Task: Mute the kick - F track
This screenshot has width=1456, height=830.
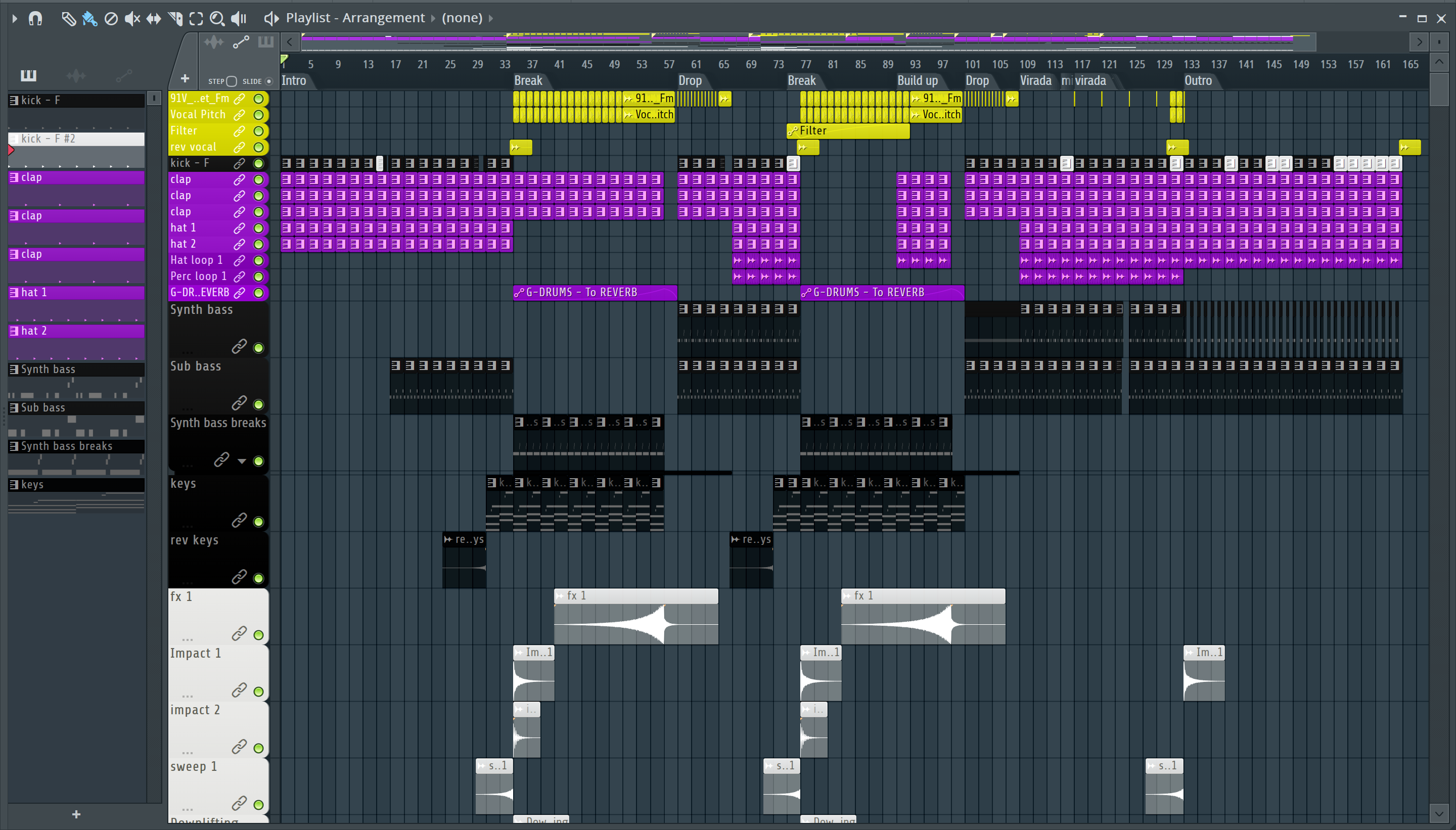Action: 258,164
